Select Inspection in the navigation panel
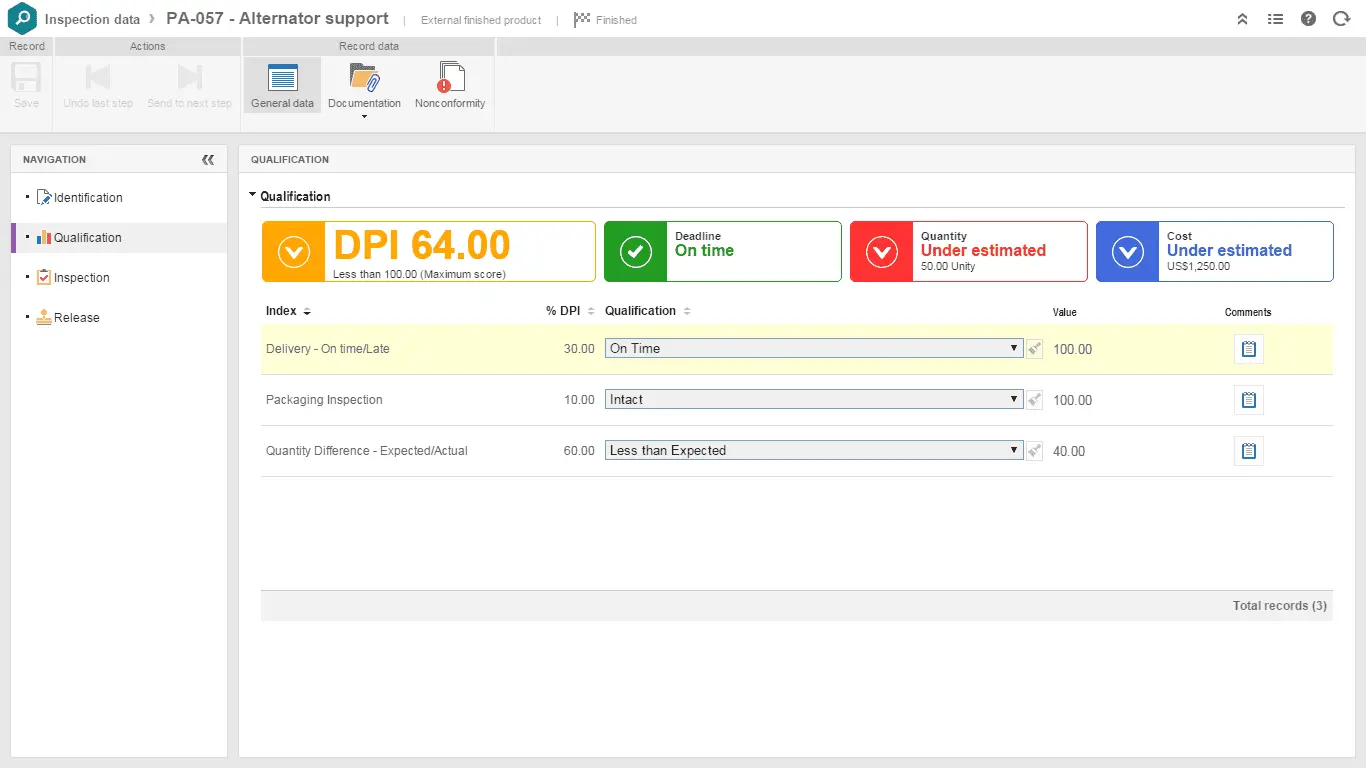 [x=81, y=278]
